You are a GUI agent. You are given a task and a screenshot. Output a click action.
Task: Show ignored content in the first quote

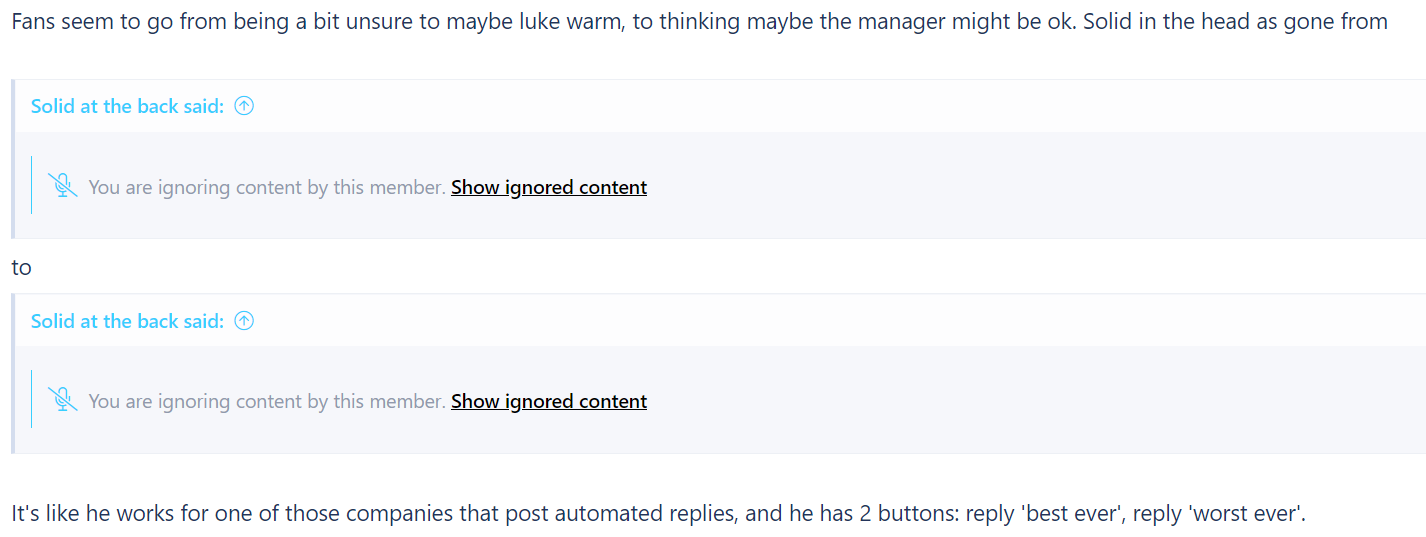(x=549, y=187)
